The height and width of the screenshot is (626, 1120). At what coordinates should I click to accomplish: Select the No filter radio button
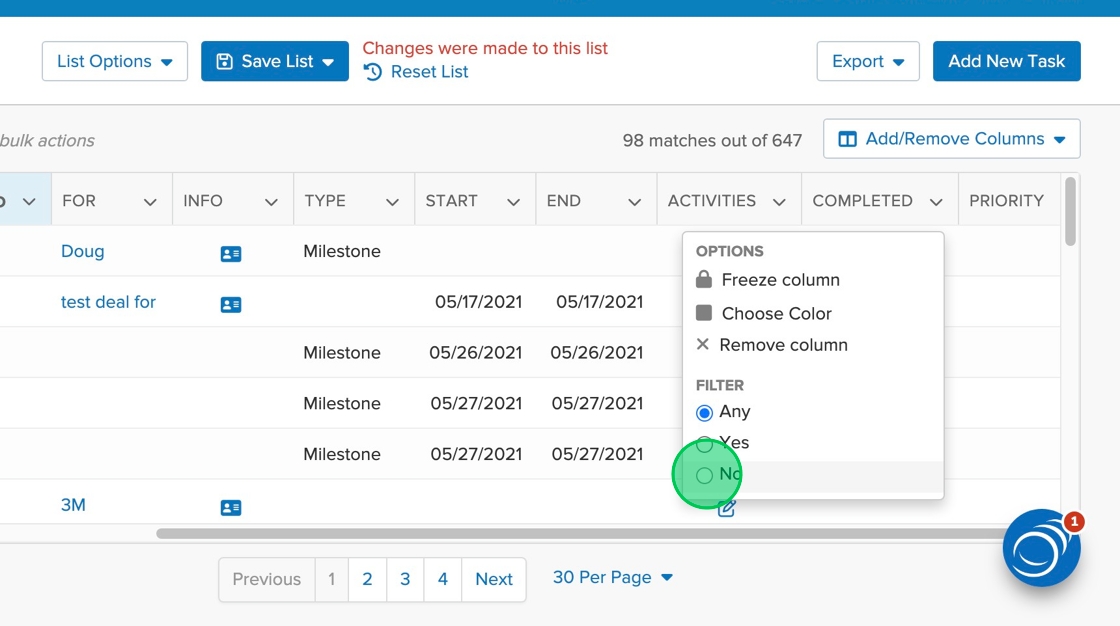tap(705, 475)
